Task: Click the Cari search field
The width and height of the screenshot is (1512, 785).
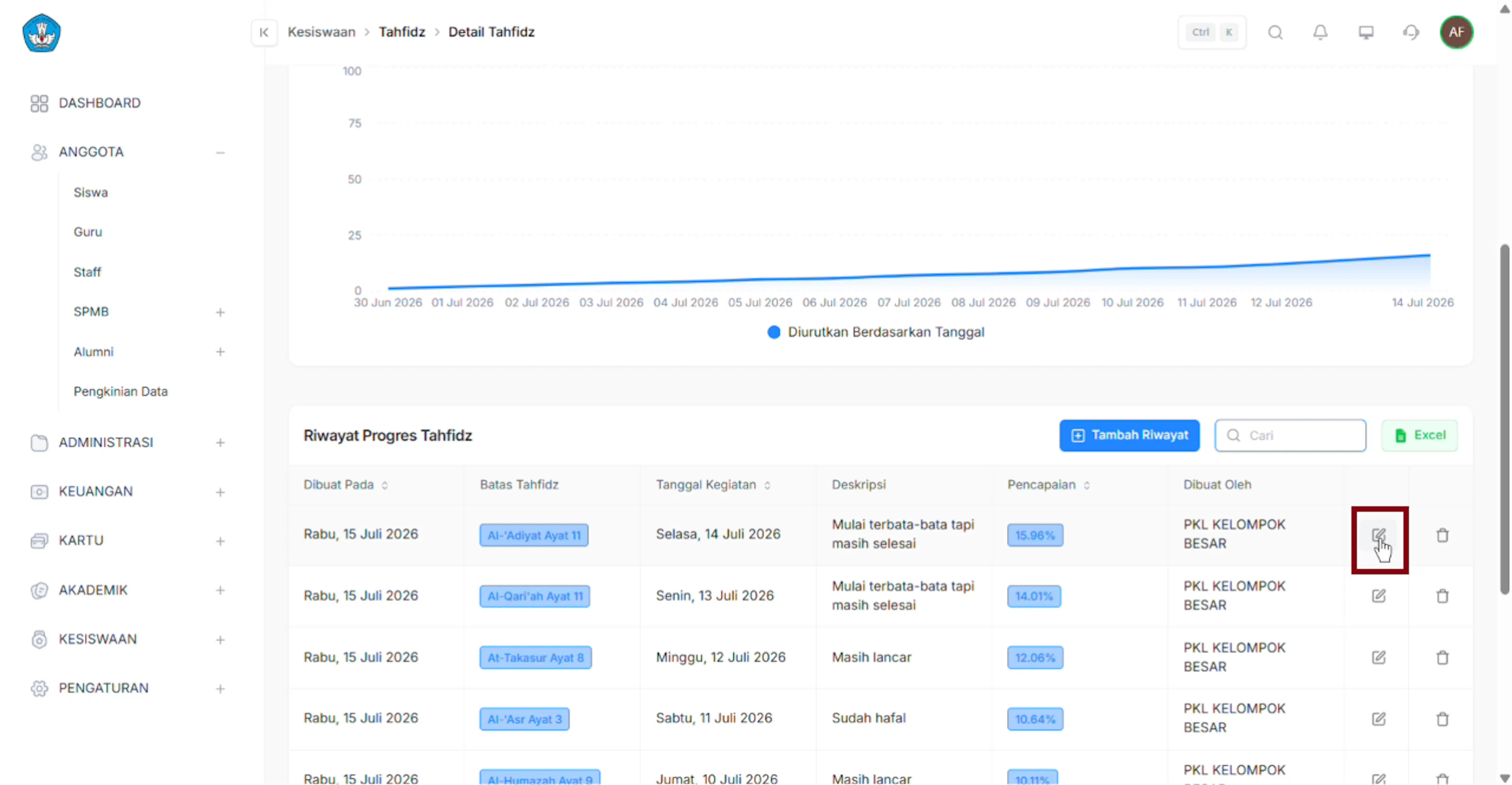Action: click(1290, 435)
